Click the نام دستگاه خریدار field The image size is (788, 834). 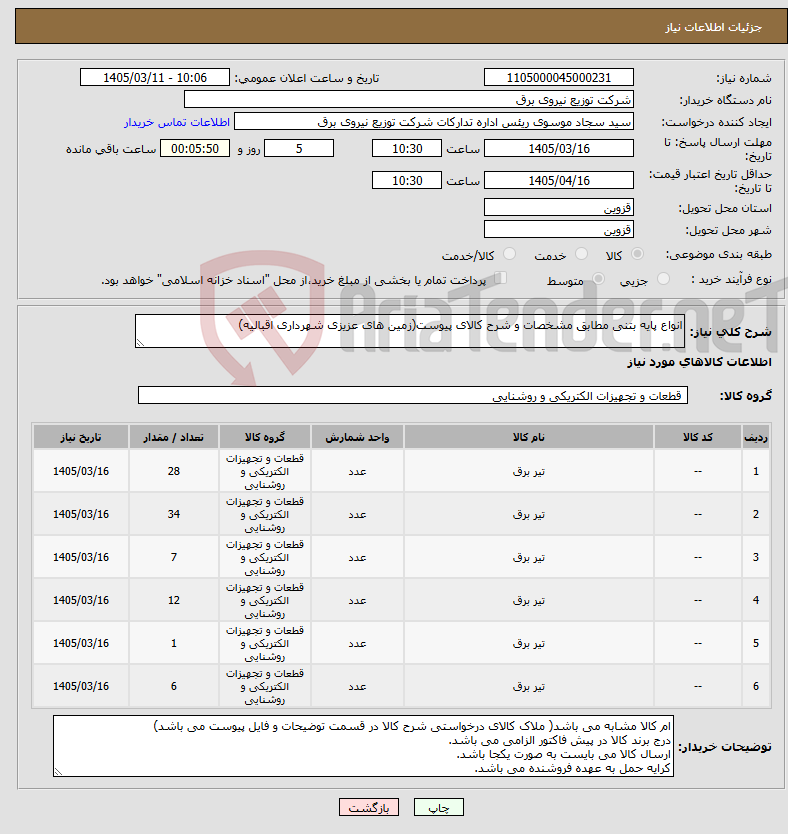(409, 99)
